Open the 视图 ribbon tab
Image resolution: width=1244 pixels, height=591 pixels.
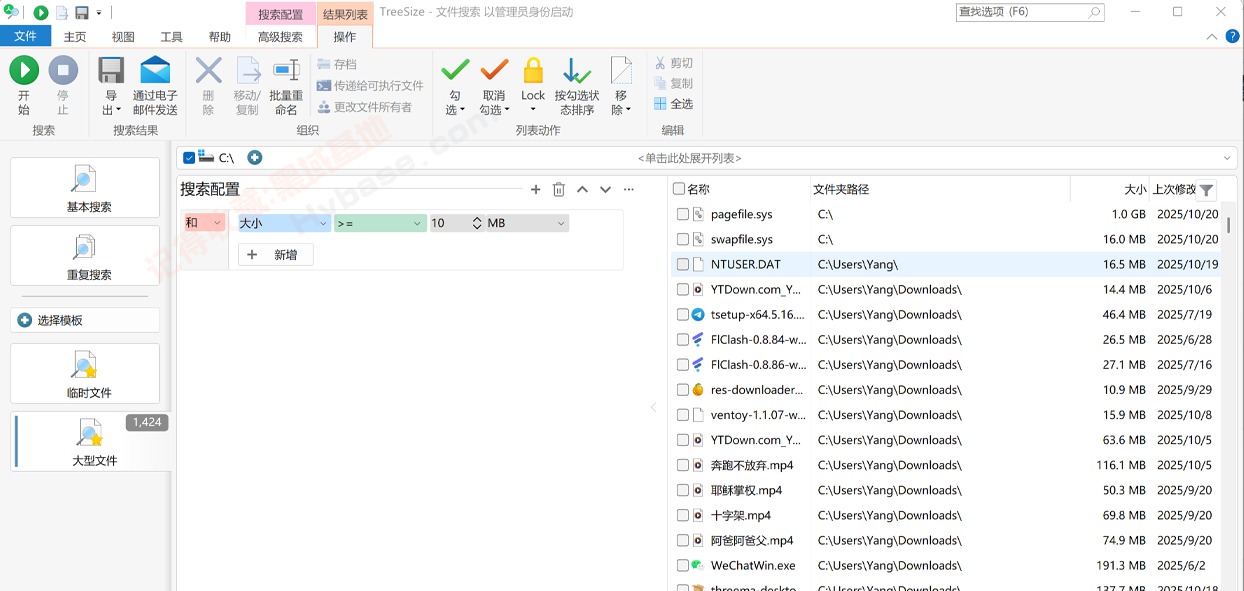pos(122,35)
